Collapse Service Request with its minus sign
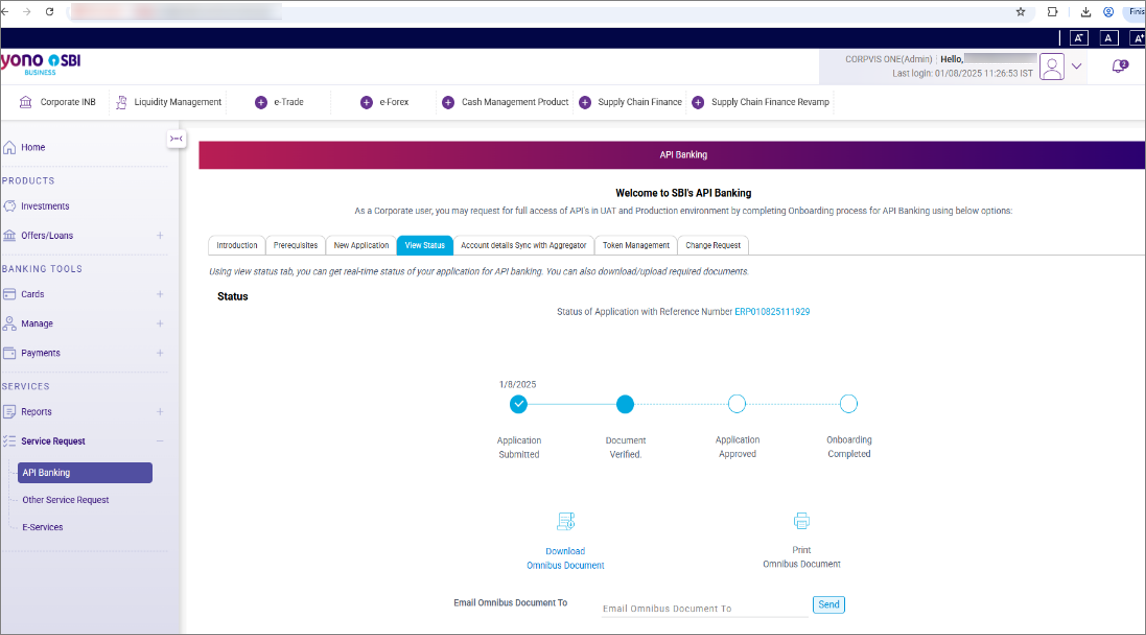This screenshot has width=1146, height=635. pyautogui.click(x=159, y=441)
